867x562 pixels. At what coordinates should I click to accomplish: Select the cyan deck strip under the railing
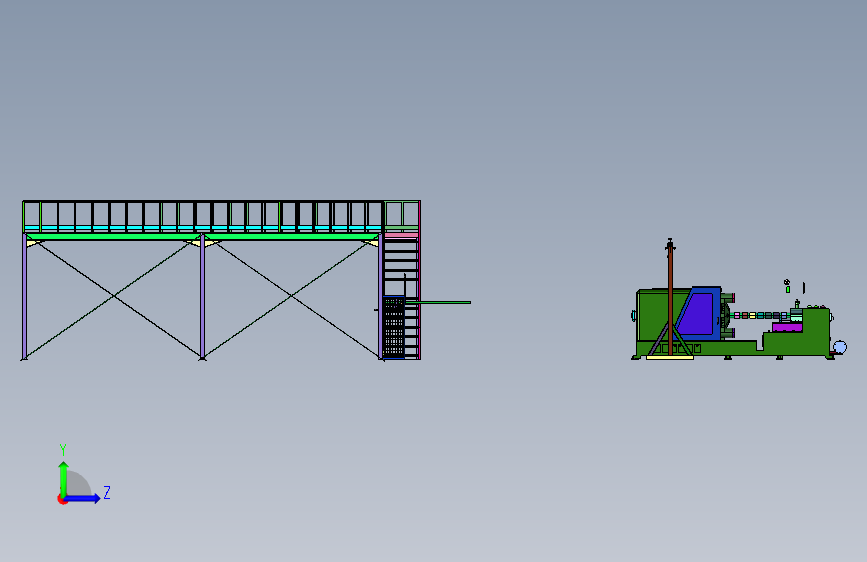point(203,228)
